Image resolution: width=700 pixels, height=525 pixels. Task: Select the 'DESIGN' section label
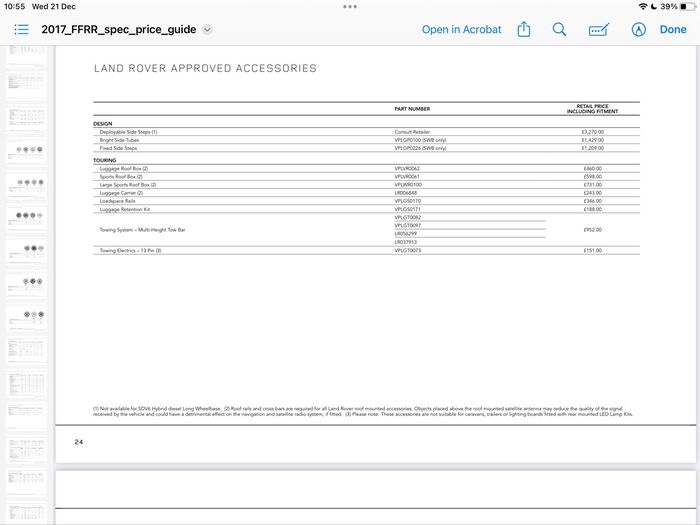coord(103,124)
